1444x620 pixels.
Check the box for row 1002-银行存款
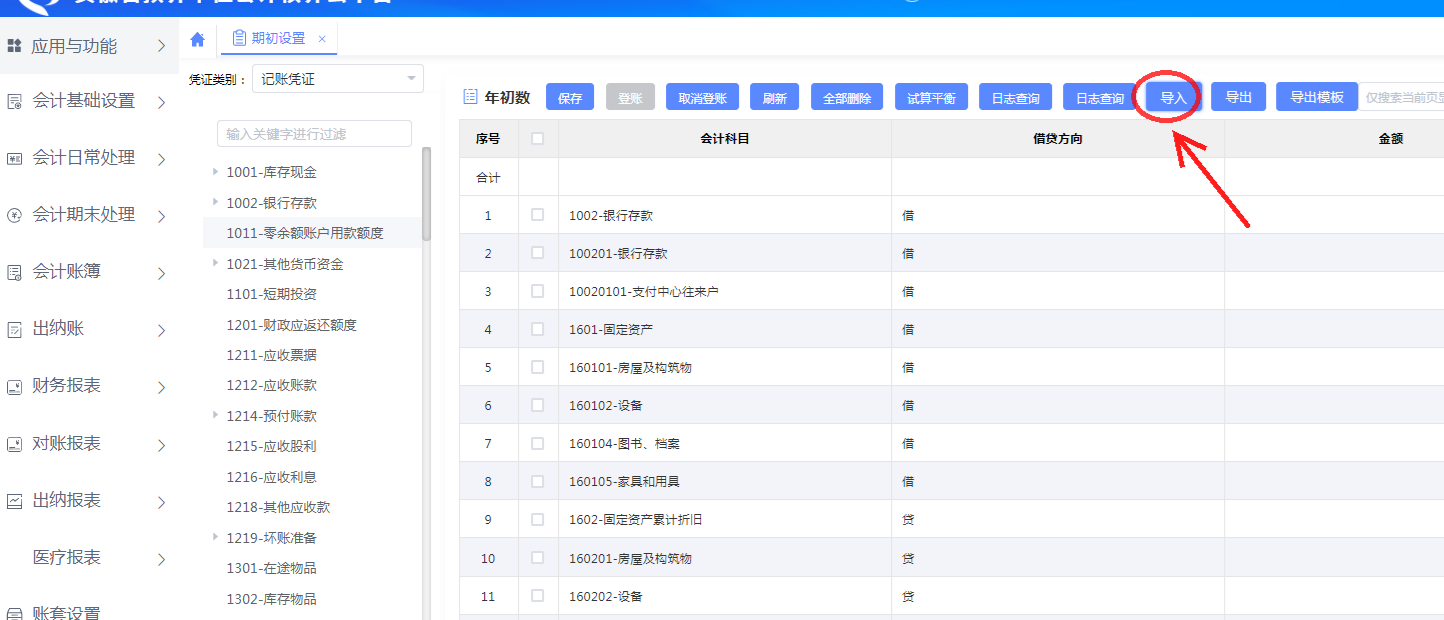[538, 215]
